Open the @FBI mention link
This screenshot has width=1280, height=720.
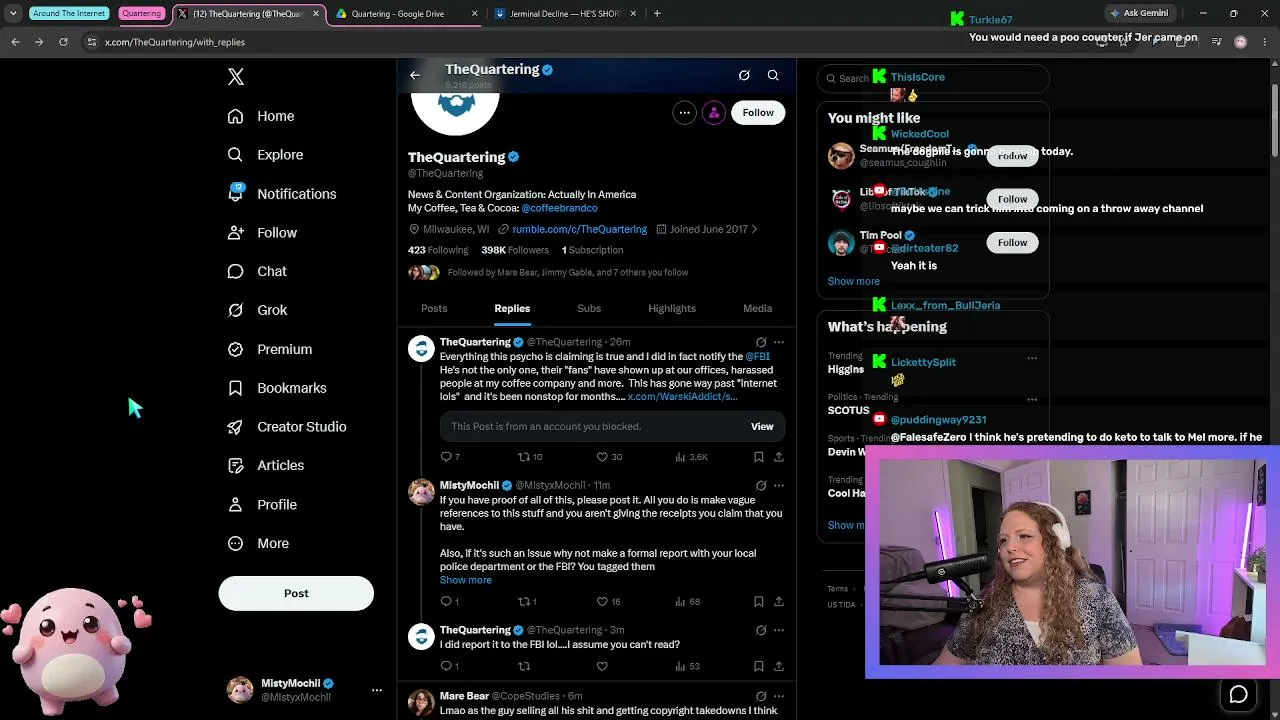[757, 356]
